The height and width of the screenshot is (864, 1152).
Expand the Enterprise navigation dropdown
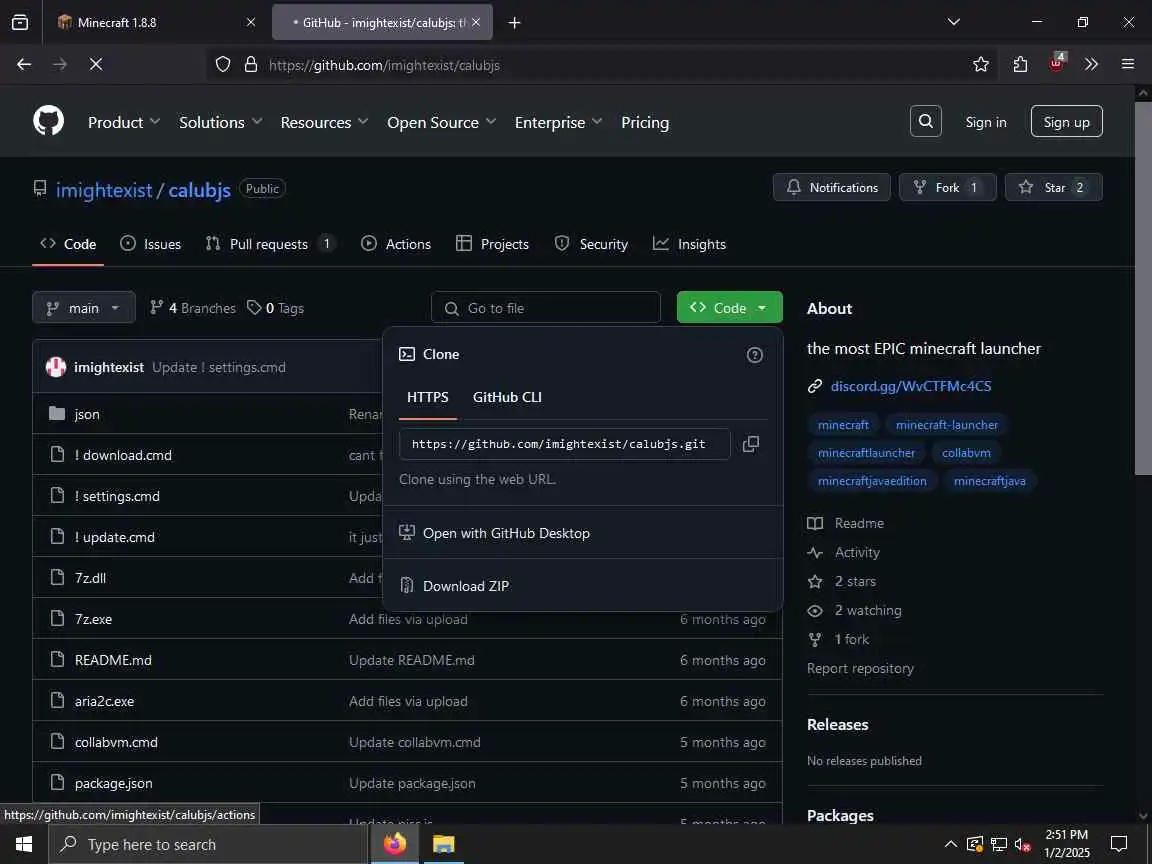(x=558, y=122)
